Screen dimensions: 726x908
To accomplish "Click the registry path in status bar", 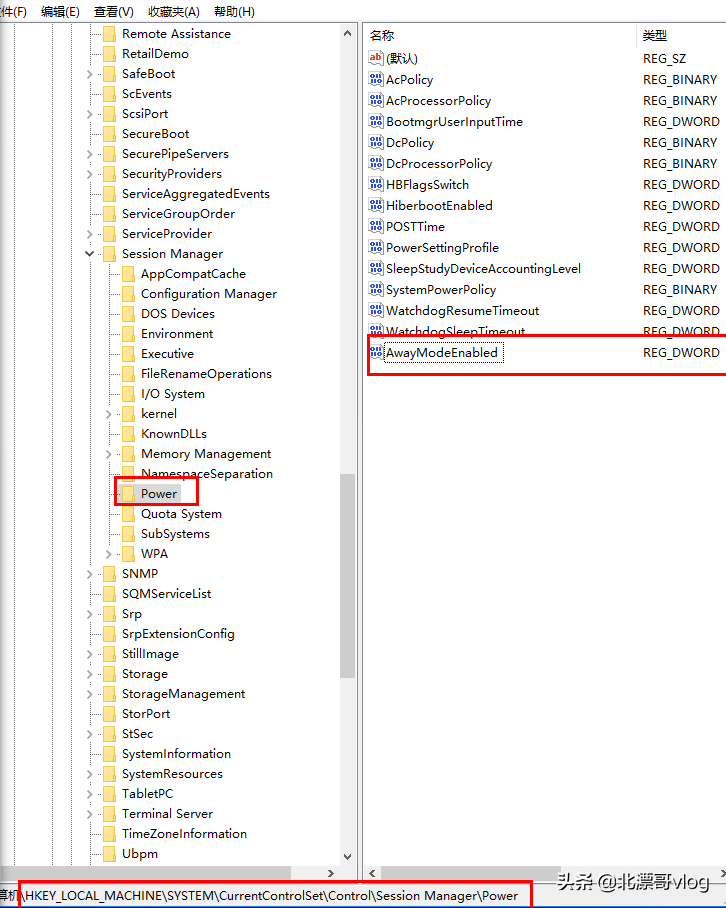I will click(x=272, y=896).
